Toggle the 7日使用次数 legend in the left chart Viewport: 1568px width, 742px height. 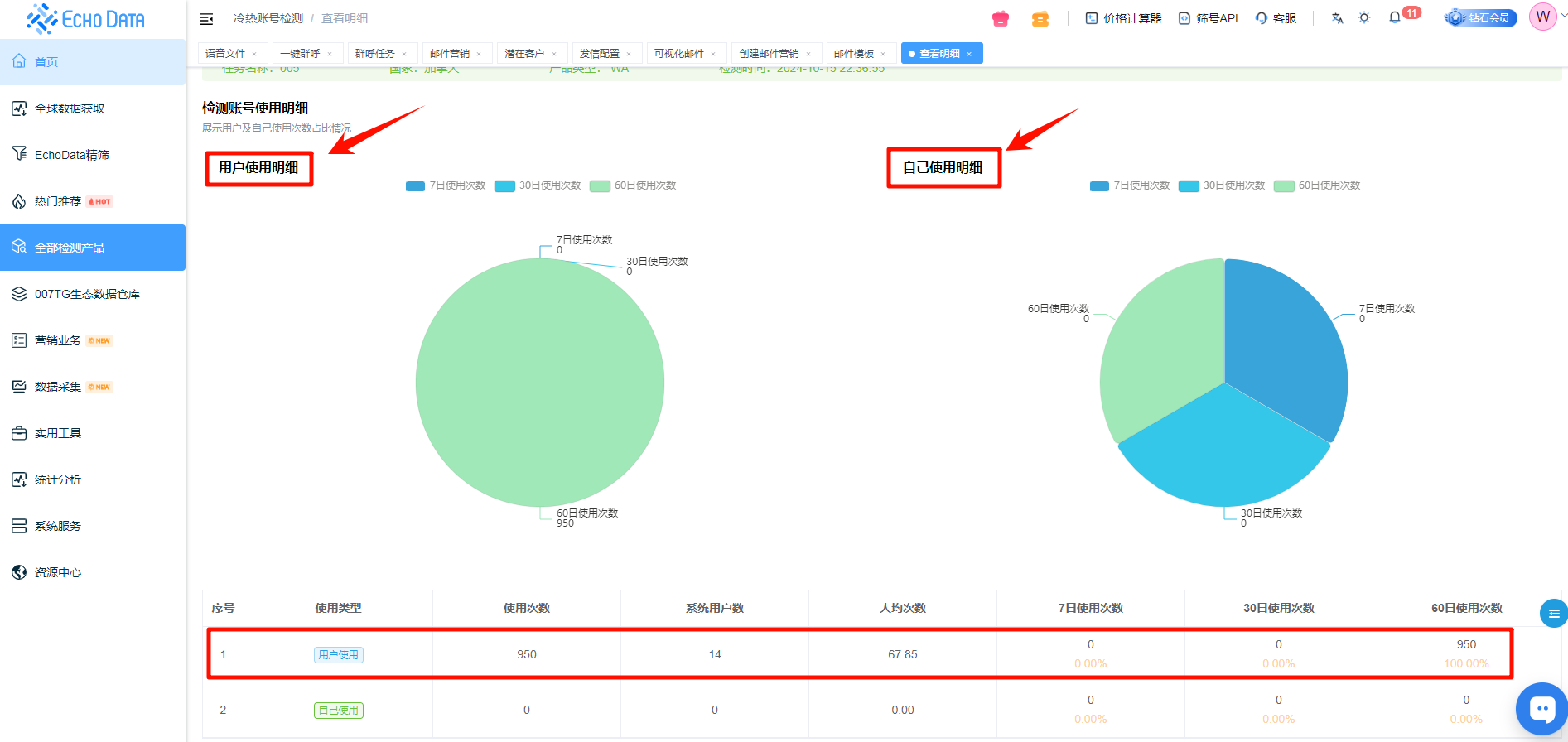tap(446, 185)
